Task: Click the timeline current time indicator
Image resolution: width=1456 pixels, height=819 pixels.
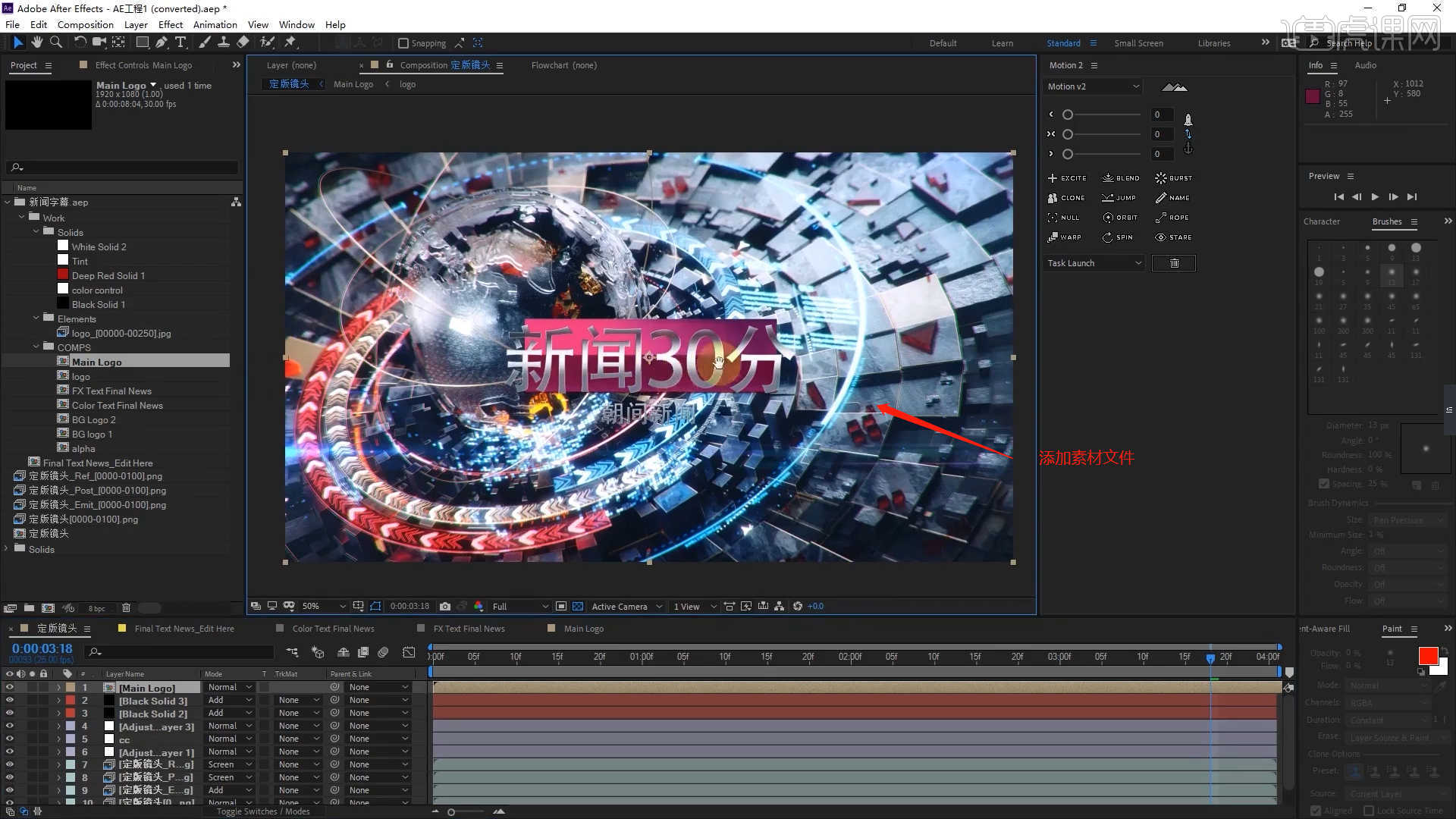Action: [x=1210, y=657]
